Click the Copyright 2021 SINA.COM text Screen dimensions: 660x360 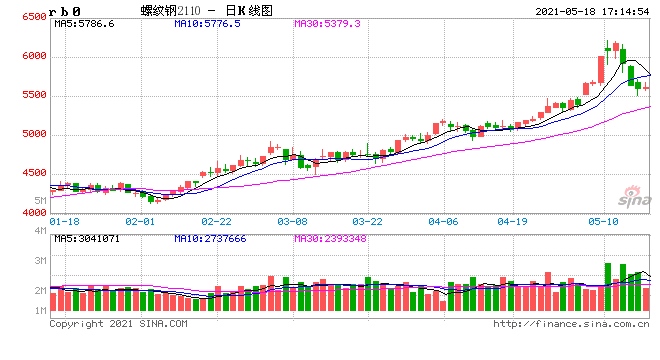[118, 324]
